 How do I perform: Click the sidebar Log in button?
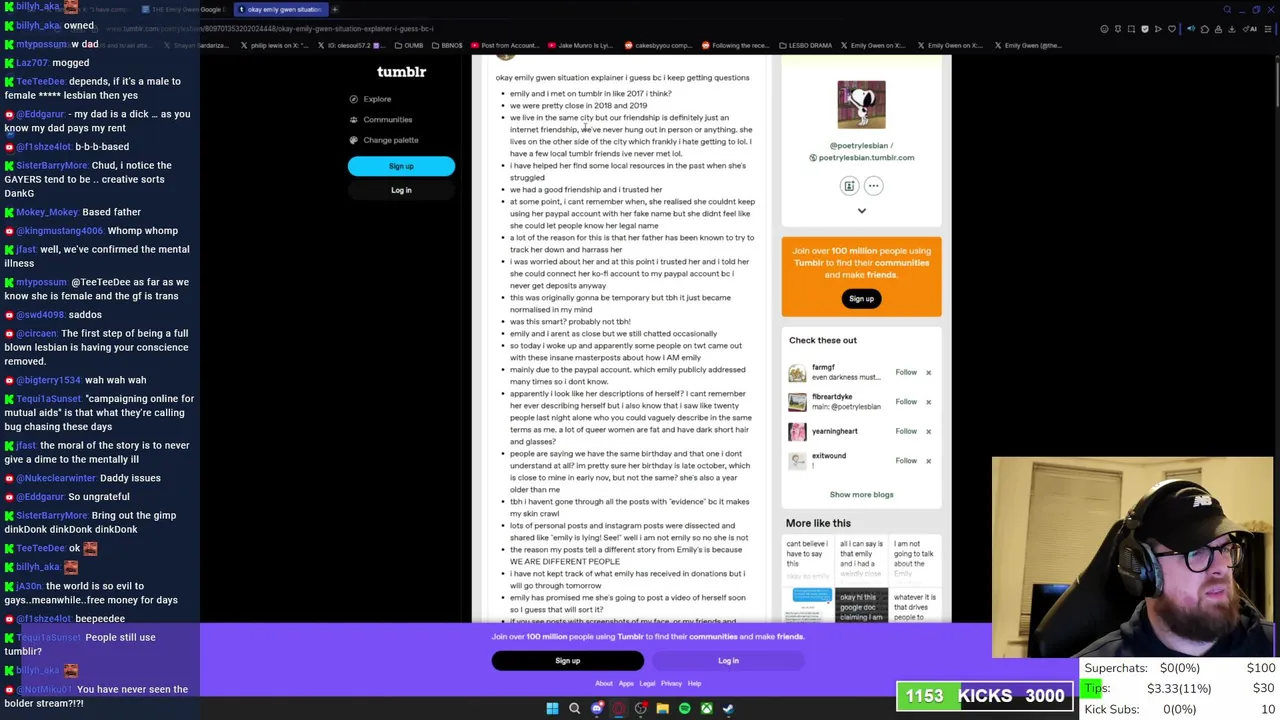[x=401, y=190]
